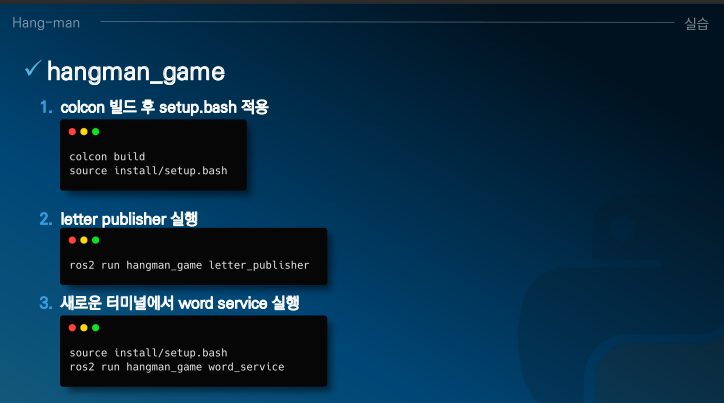Click the red dot in letter_publisher terminal
The height and width of the screenshot is (403, 724).
tap(72, 240)
